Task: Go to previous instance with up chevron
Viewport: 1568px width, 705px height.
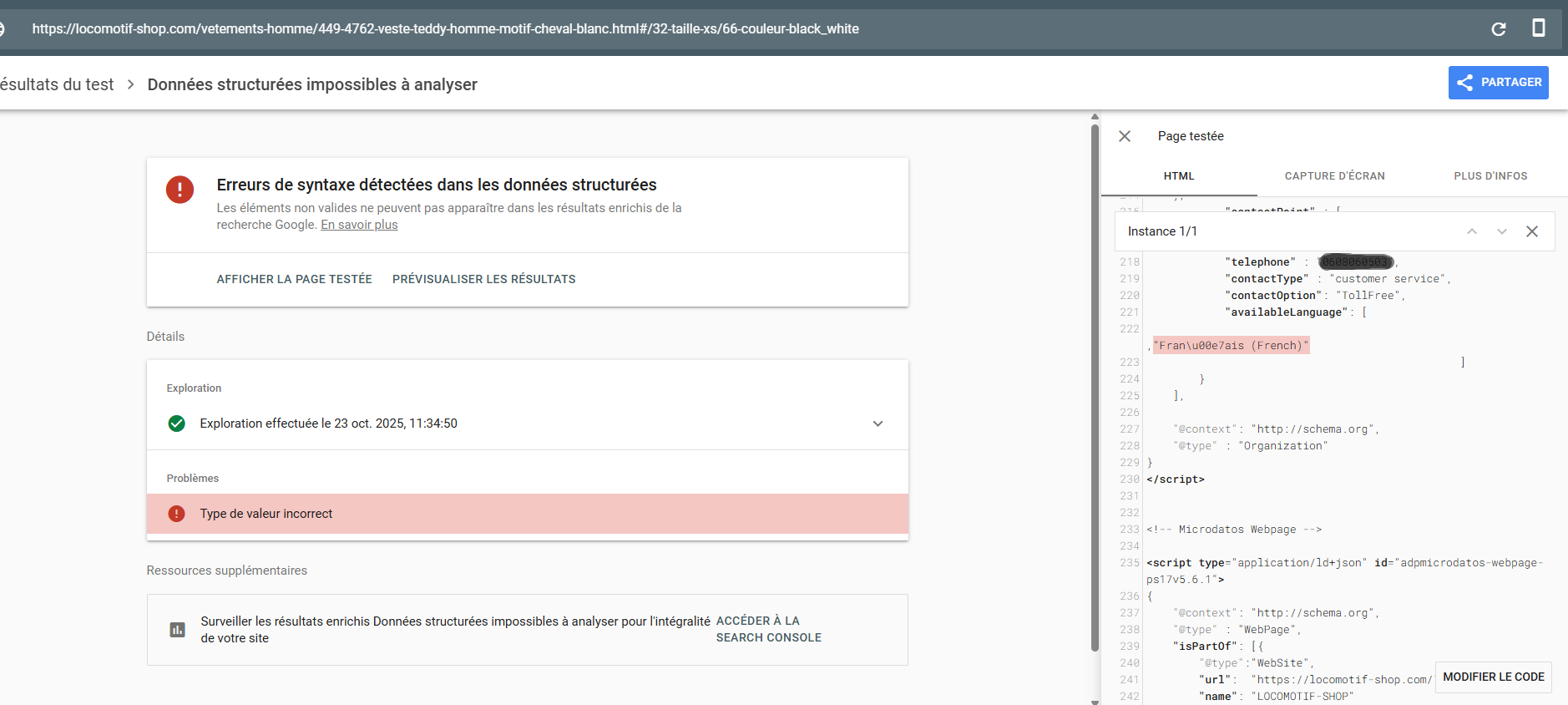Action: click(x=1472, y=231)
